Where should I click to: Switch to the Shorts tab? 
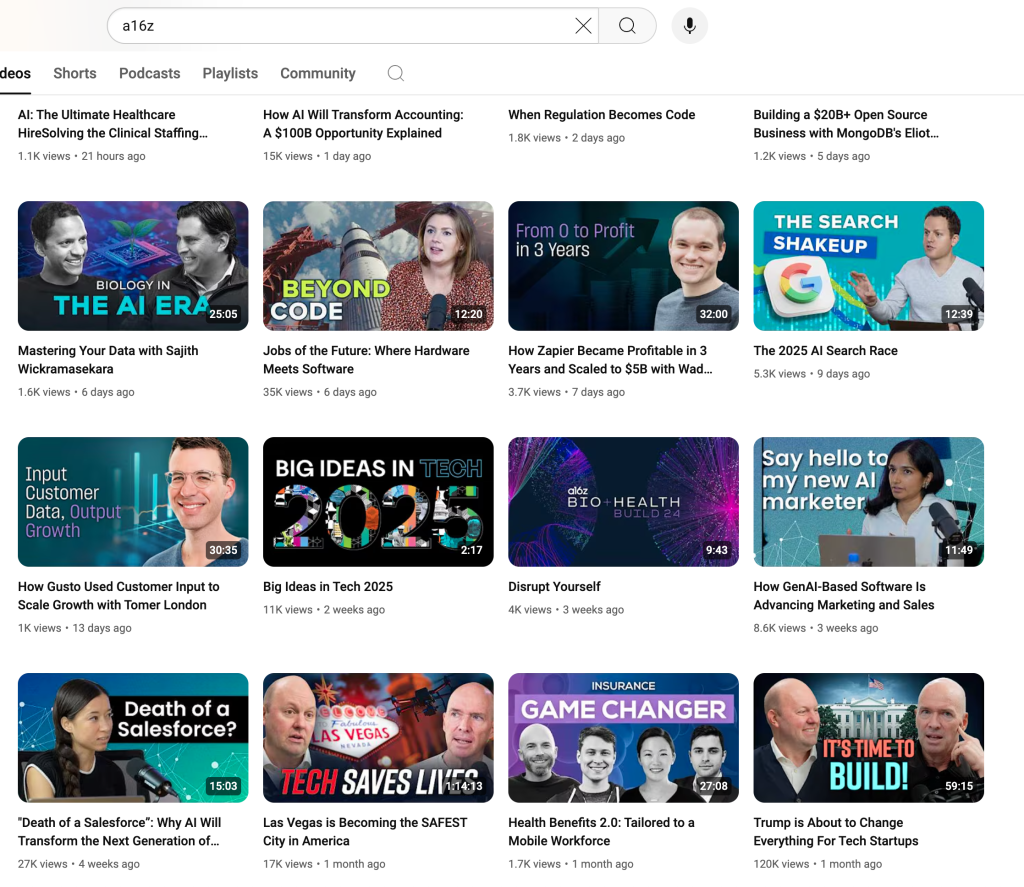75,73
